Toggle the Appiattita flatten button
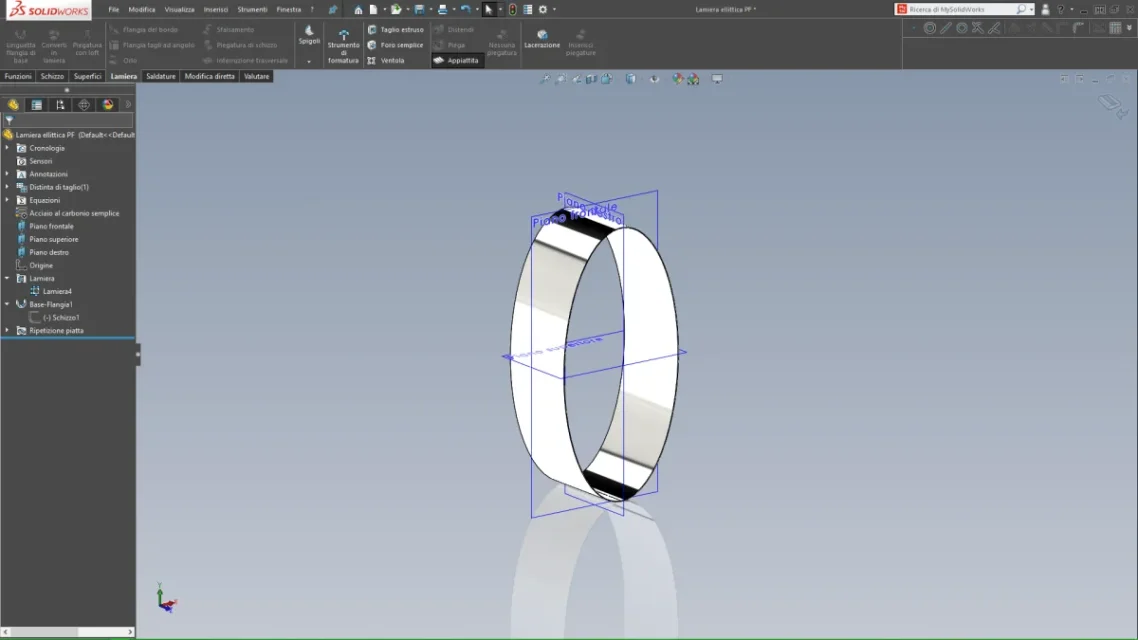The image size is (1138, 640). [456, 60]
